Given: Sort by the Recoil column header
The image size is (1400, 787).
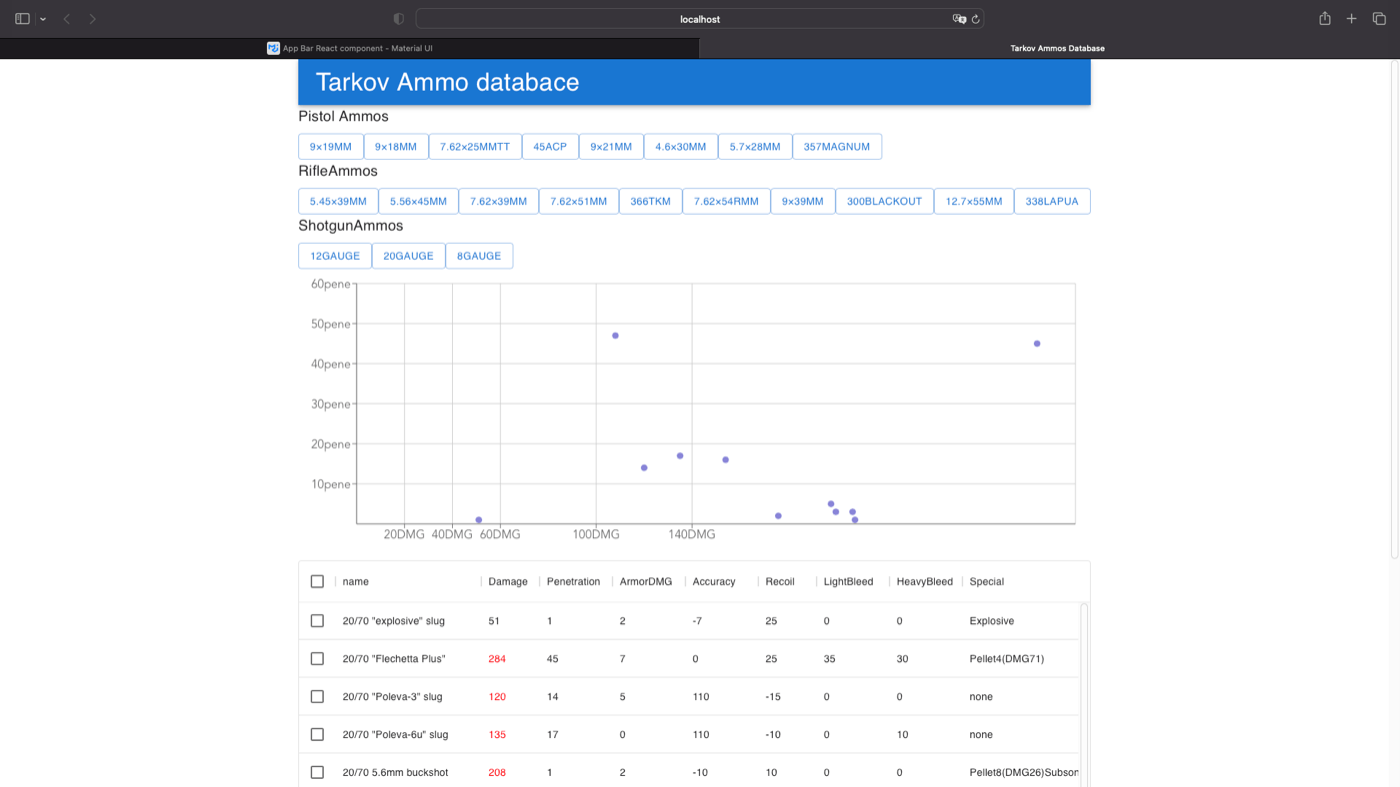Looking at the screenshot, I should 780,581.
